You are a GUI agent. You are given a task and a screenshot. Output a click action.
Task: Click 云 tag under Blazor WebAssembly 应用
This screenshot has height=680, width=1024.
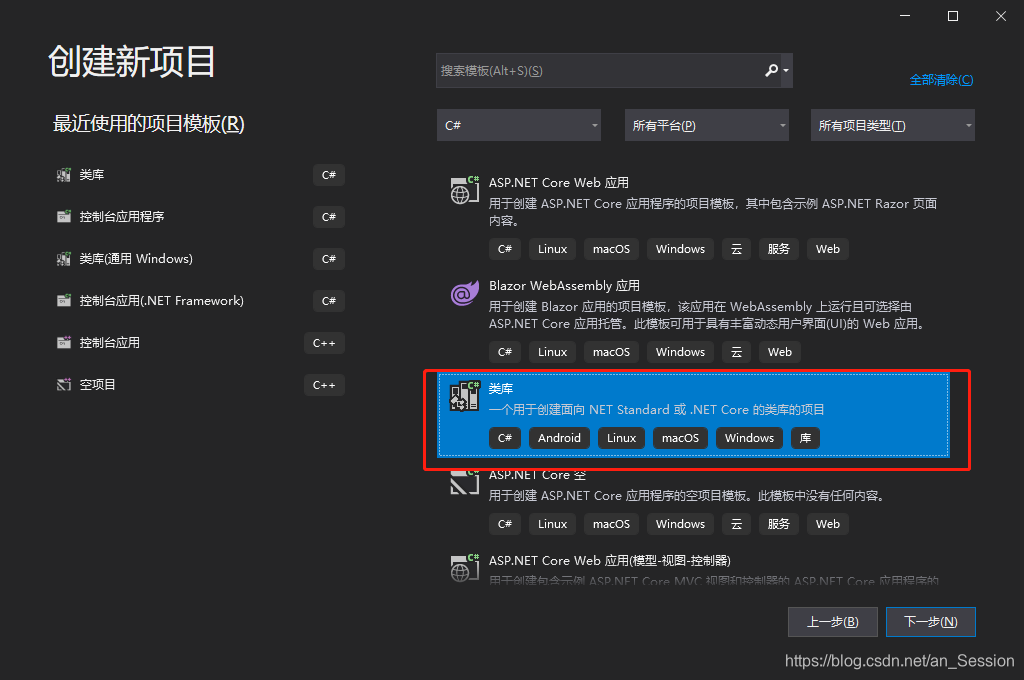736,352
